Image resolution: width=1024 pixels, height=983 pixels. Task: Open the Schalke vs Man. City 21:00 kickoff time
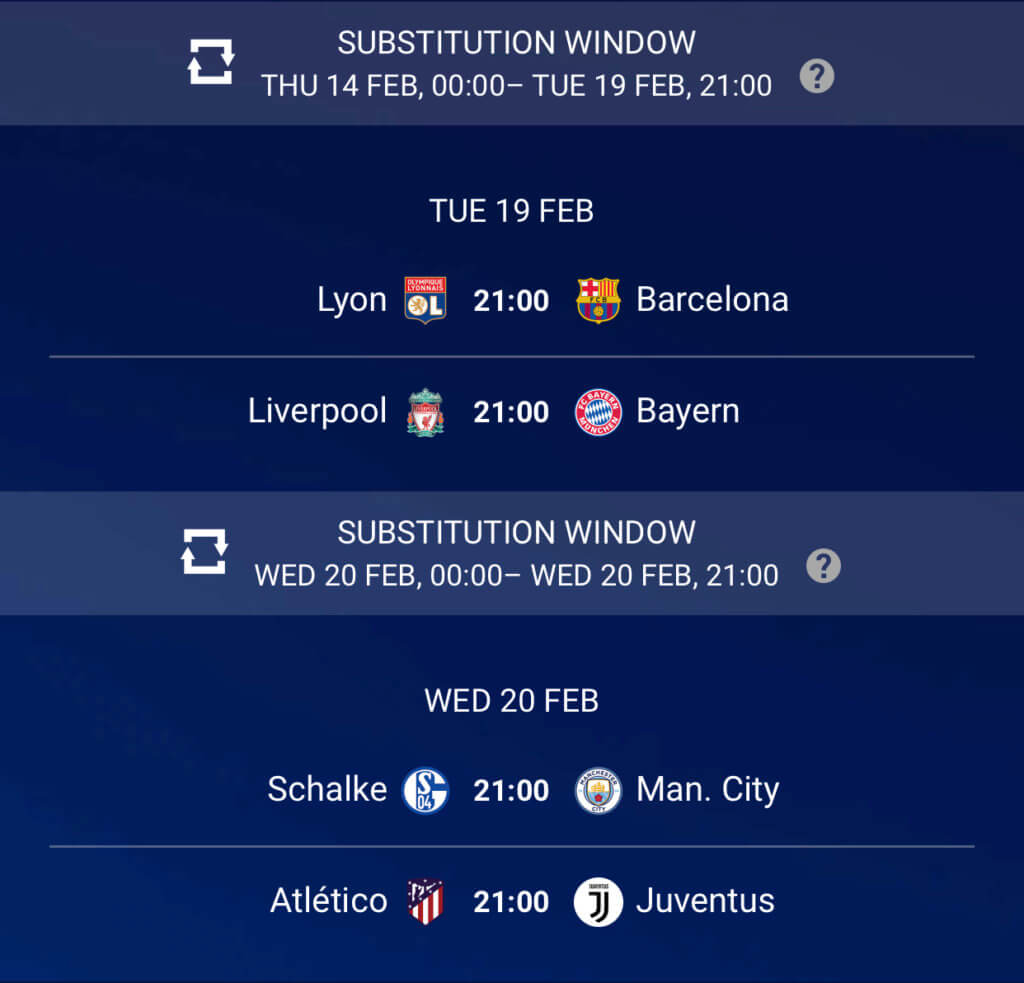(x=511, y=790)
